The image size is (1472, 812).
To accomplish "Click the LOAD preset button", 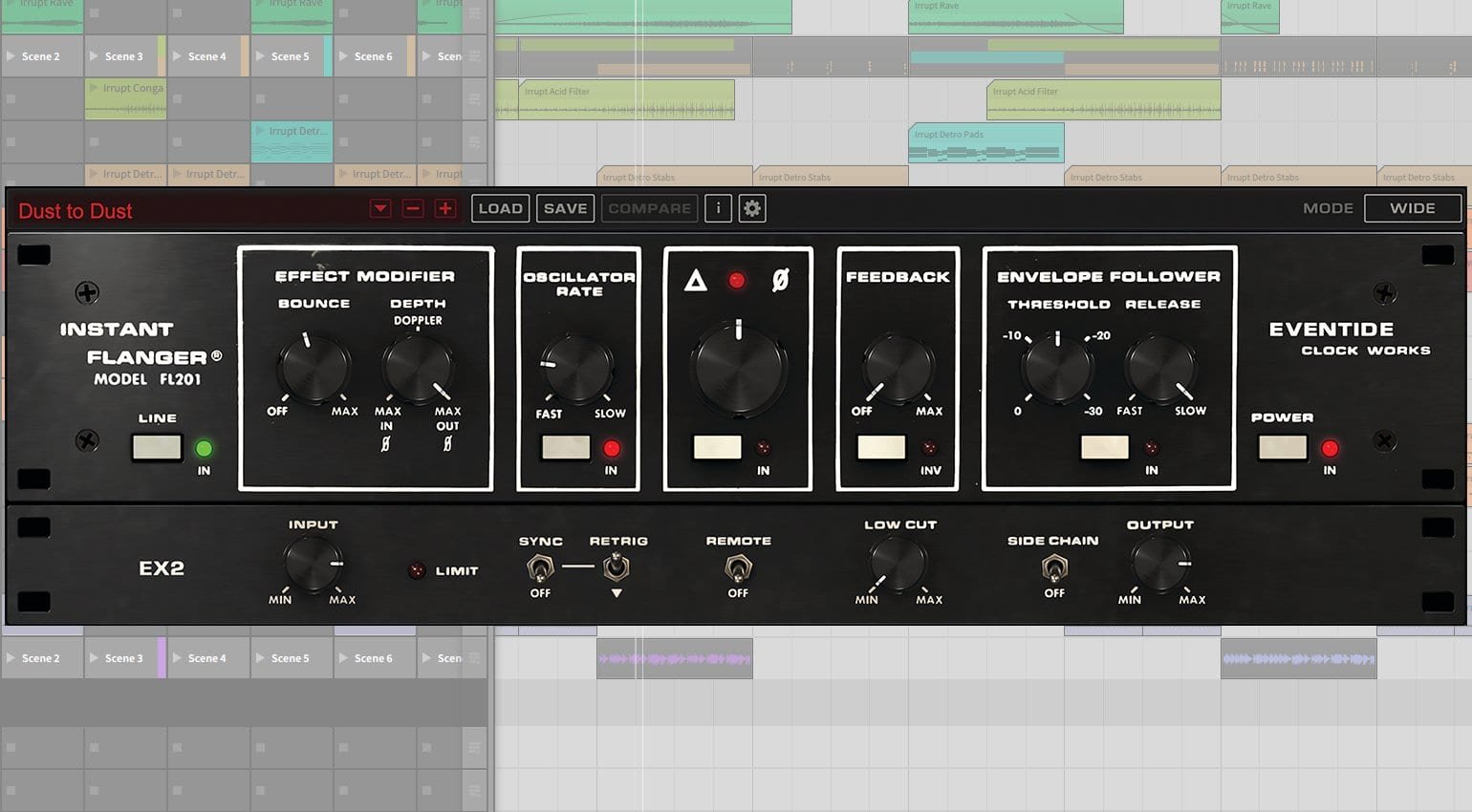I will coord(500,207).
